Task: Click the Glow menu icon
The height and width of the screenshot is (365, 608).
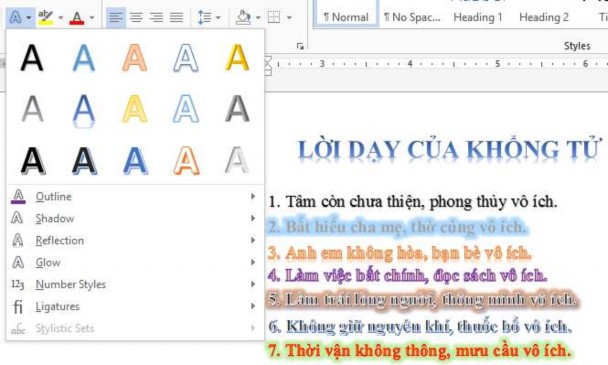Action: click(x=18, y=263)
